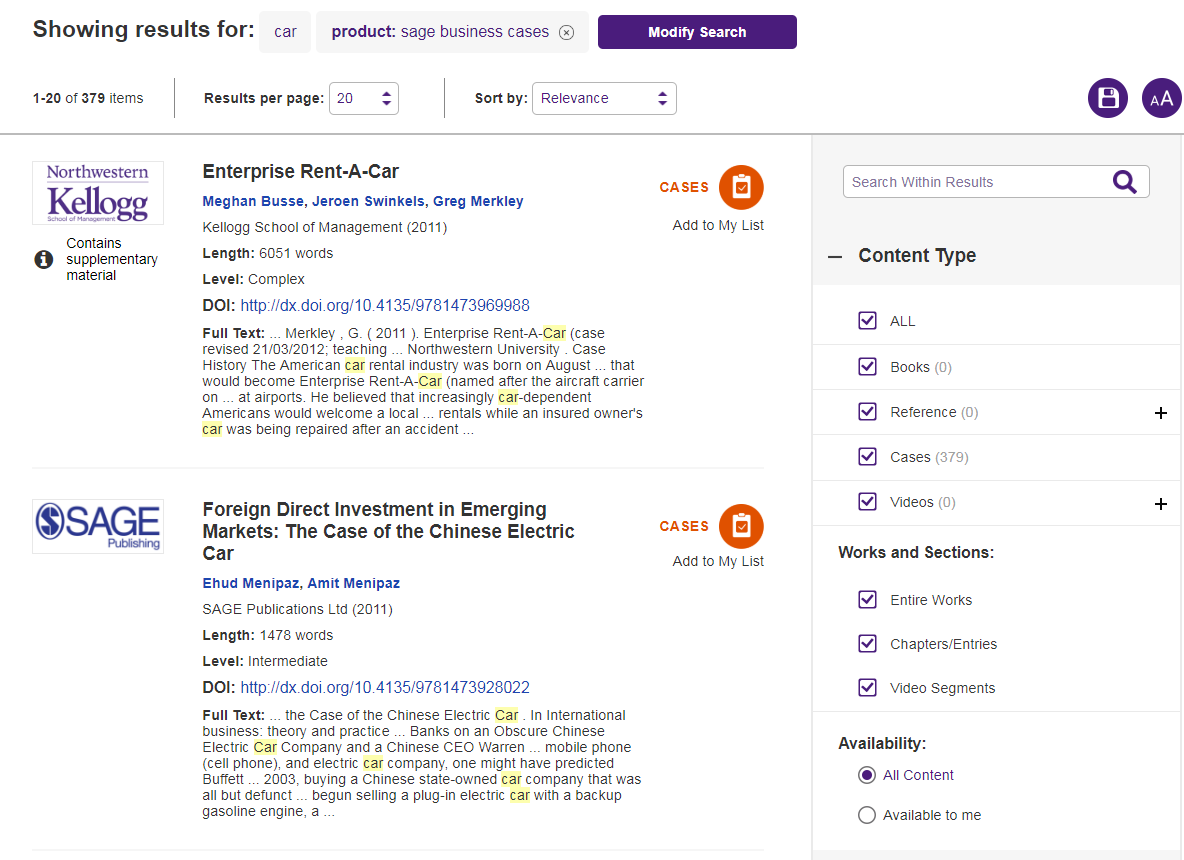The height and width of the screenshot is (860, 1184).
Task: Click the text size AA icon
Action: 1161,98
